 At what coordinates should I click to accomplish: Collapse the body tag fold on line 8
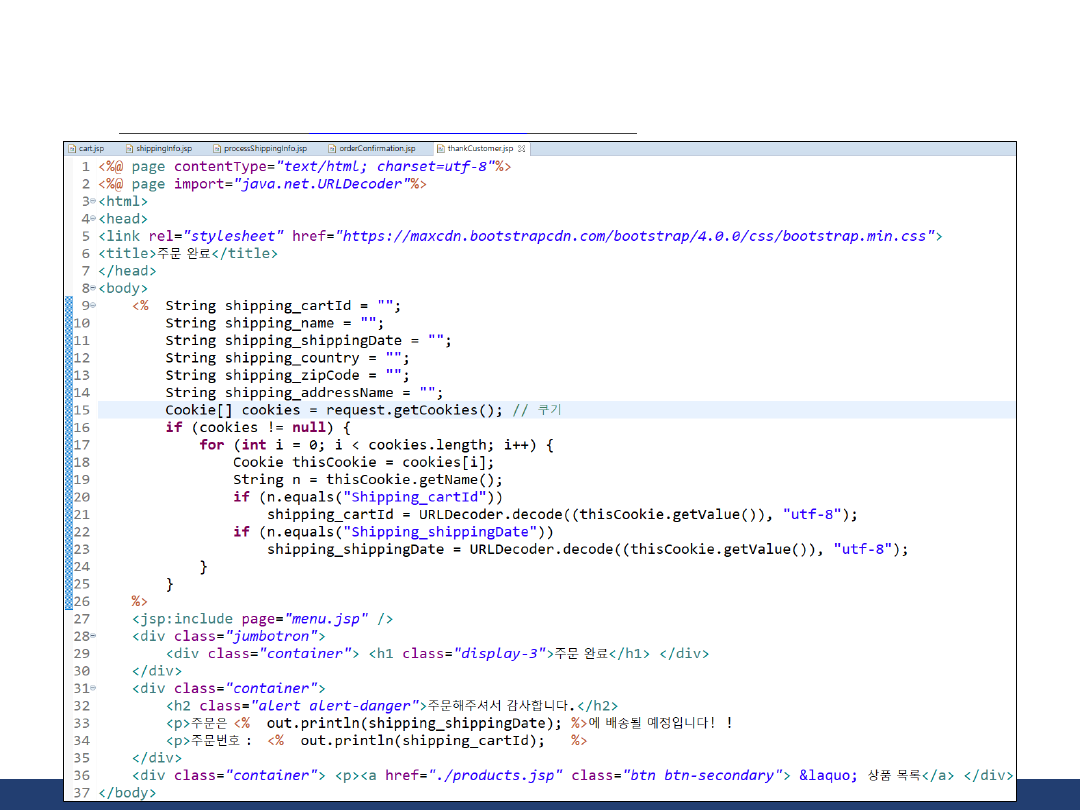click(93, 289)
